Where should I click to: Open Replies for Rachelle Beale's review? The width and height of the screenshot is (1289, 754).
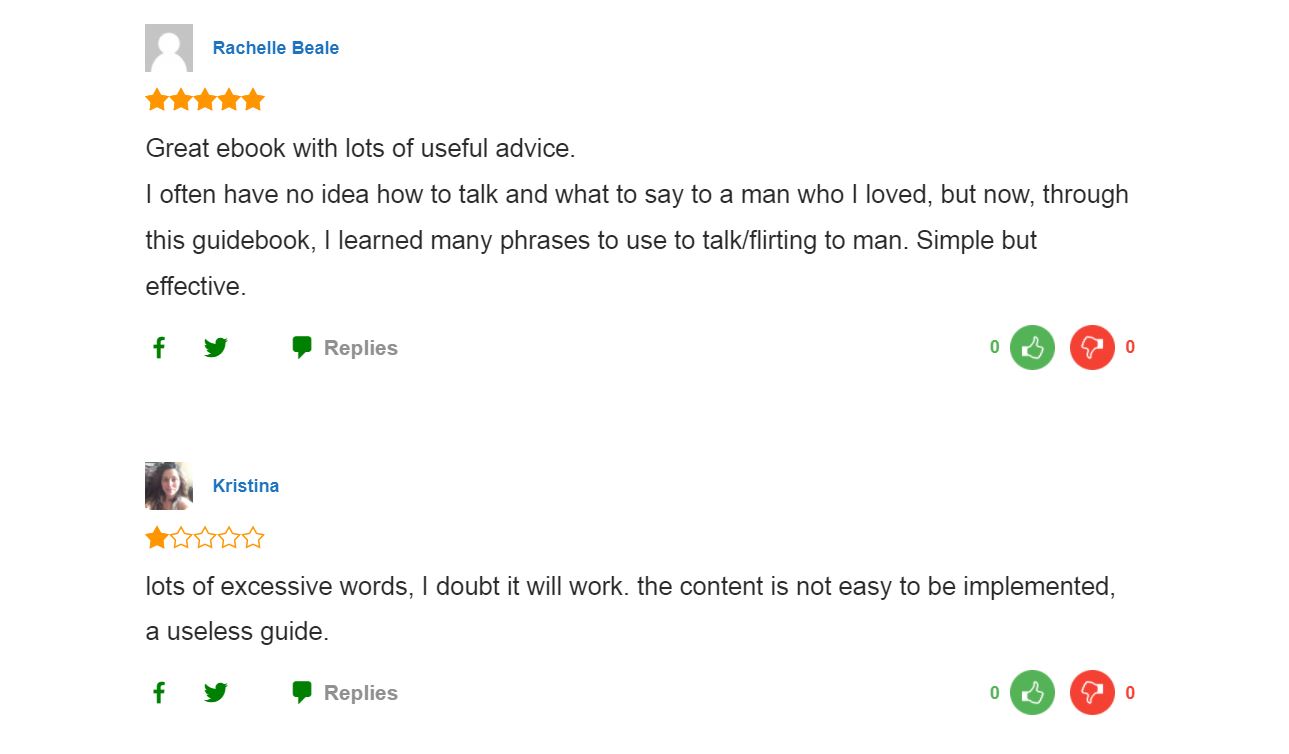360,348
